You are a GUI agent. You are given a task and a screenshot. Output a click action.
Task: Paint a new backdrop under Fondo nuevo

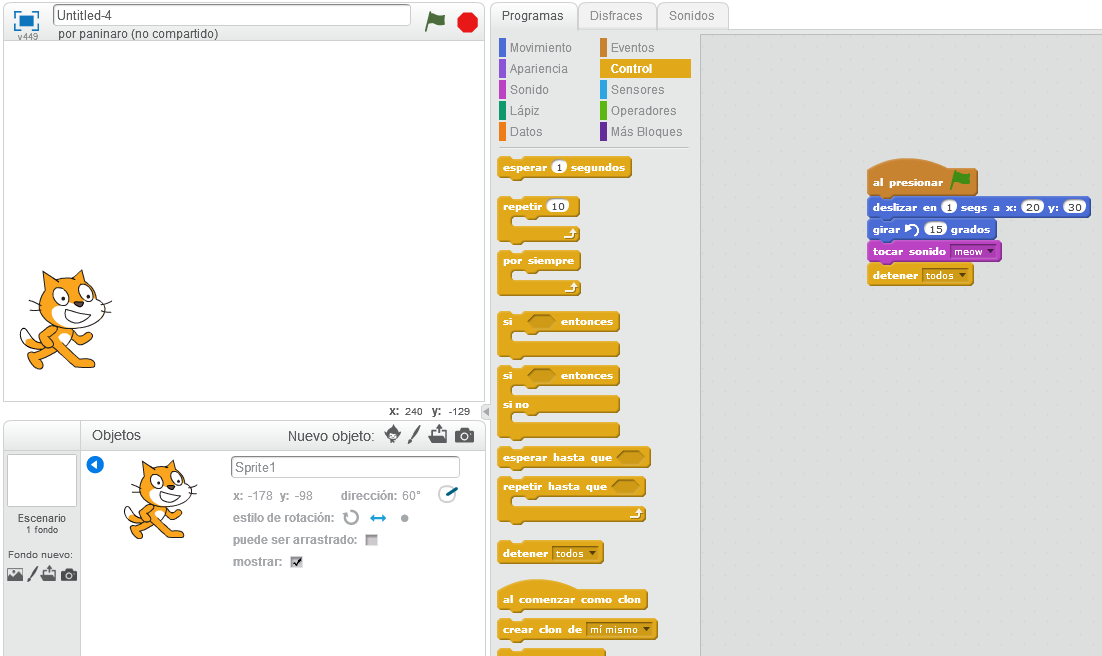(33, 573)
